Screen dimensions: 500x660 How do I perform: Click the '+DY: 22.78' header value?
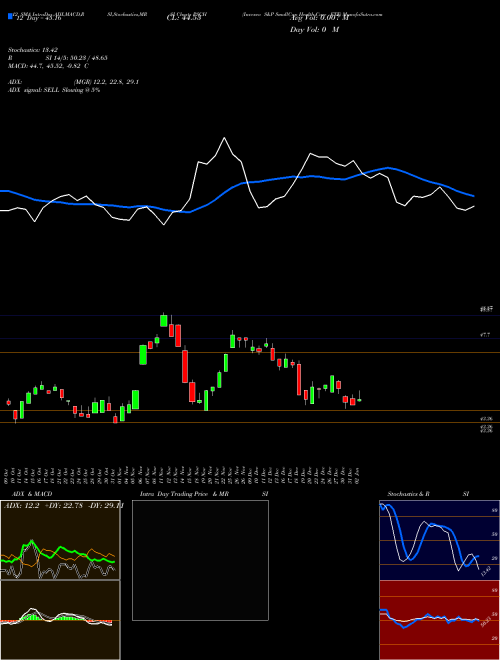[64, 506]
